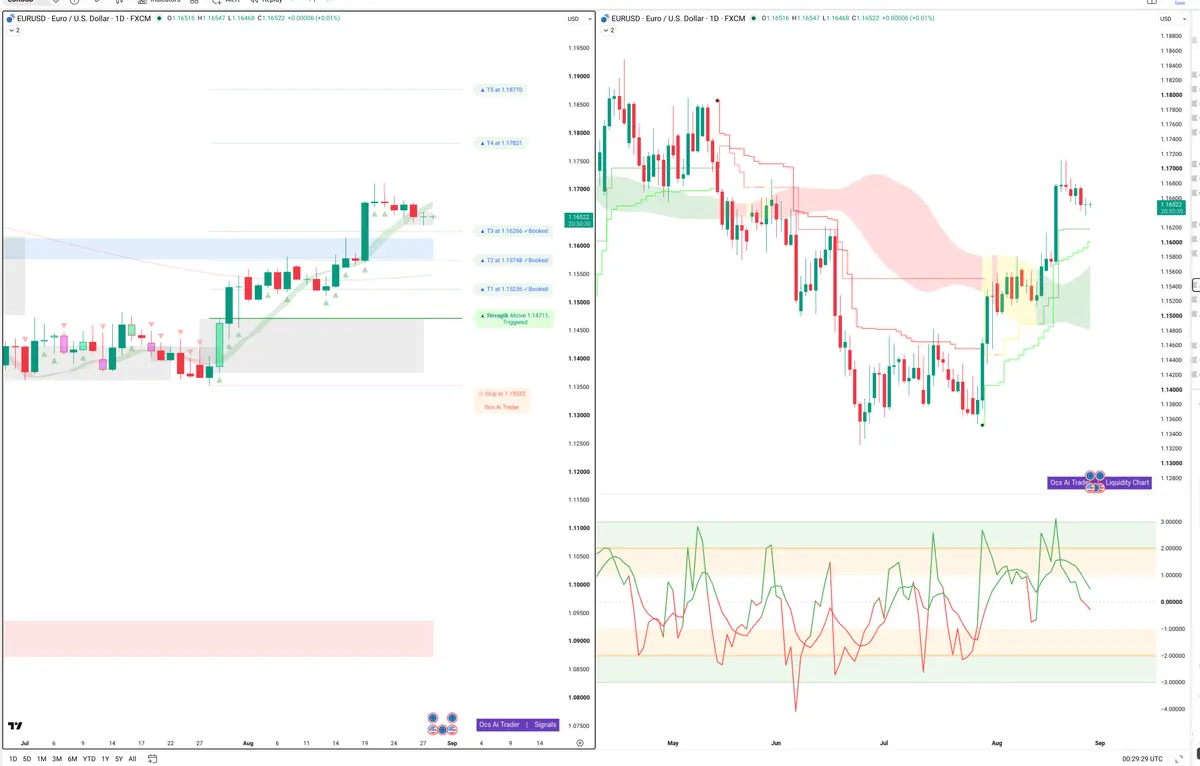
Task: Click the 'T3 at 1.16266 Booked' label
Action: click(515, 231)
